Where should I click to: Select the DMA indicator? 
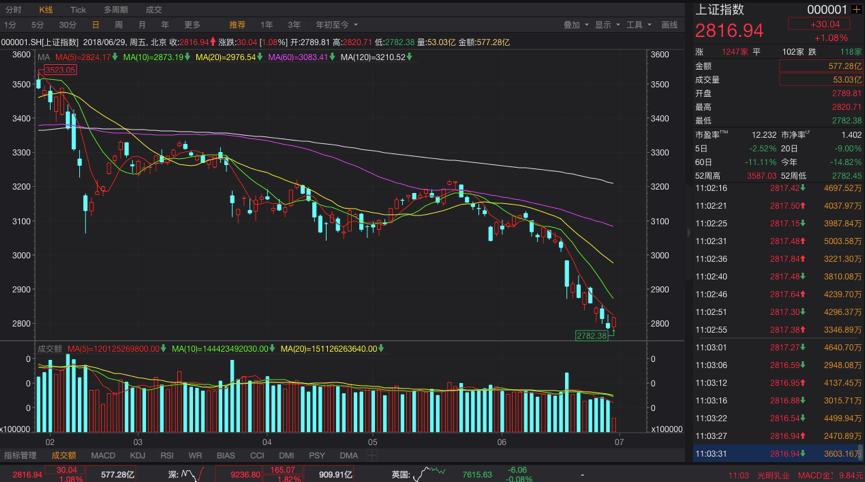tap(349, 456)
